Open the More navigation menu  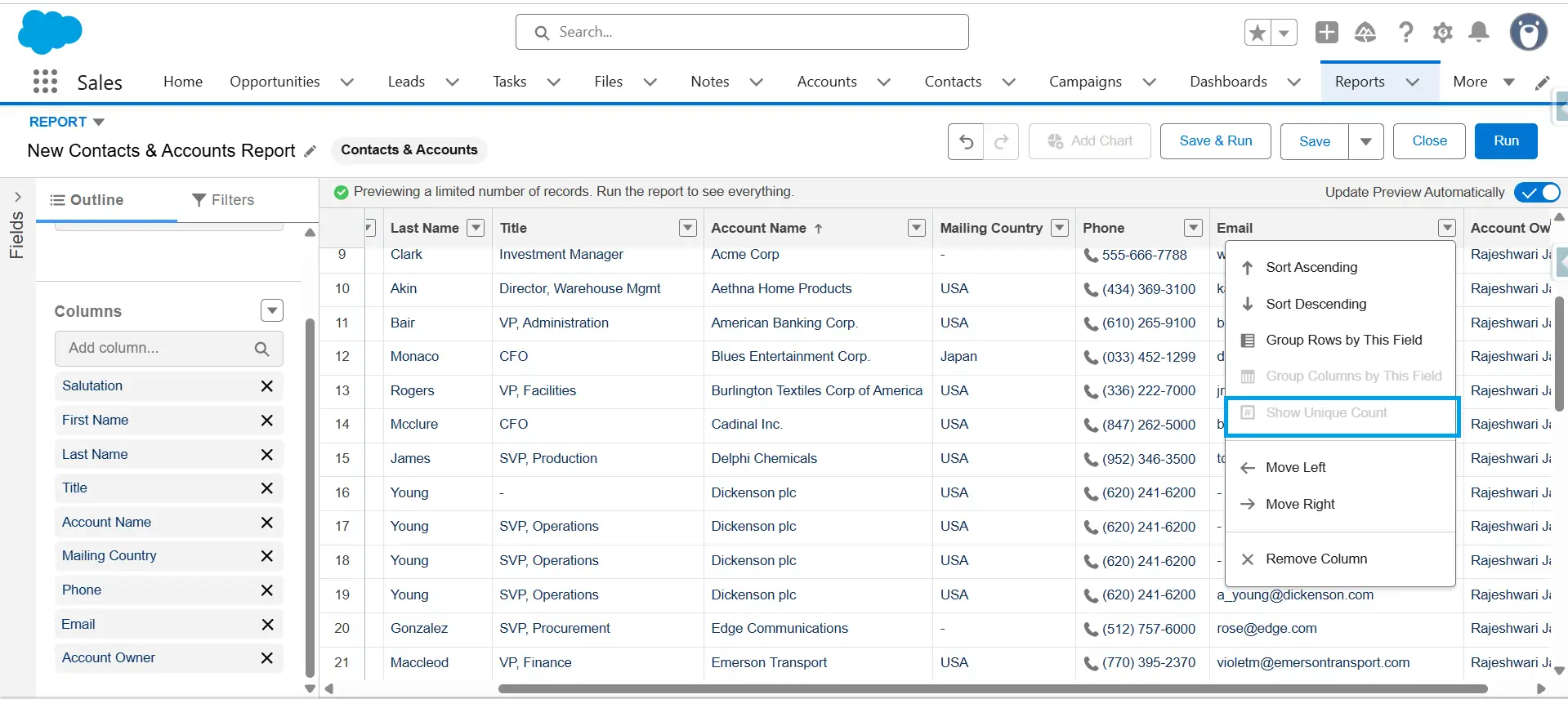(x=1484, y=82)
